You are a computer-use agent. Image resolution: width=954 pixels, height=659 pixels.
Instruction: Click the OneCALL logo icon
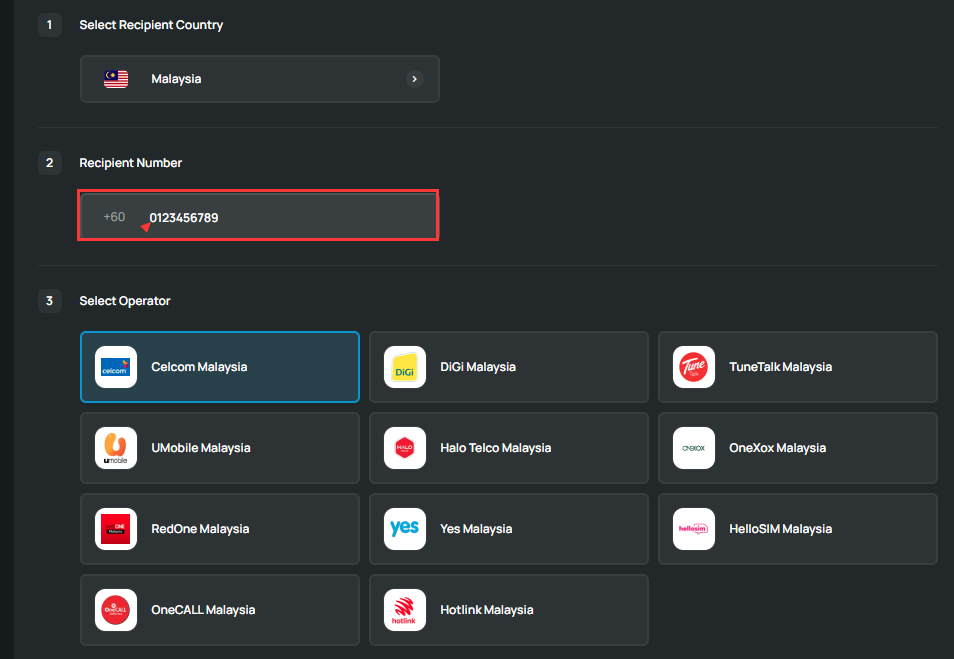click(116, 610)
